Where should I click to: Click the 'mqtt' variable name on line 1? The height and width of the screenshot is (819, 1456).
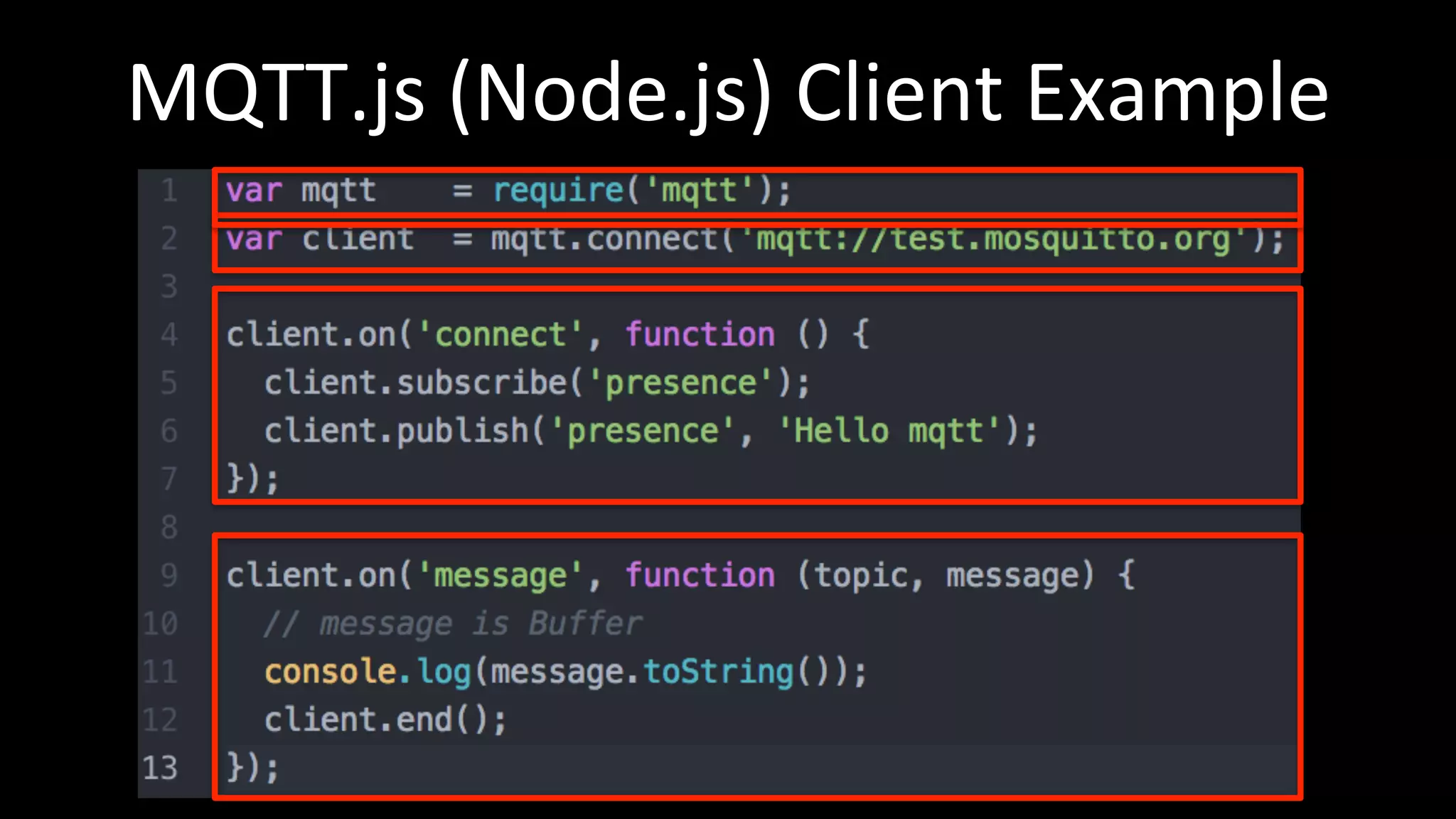pyautogui.click(x=338, y=192)
